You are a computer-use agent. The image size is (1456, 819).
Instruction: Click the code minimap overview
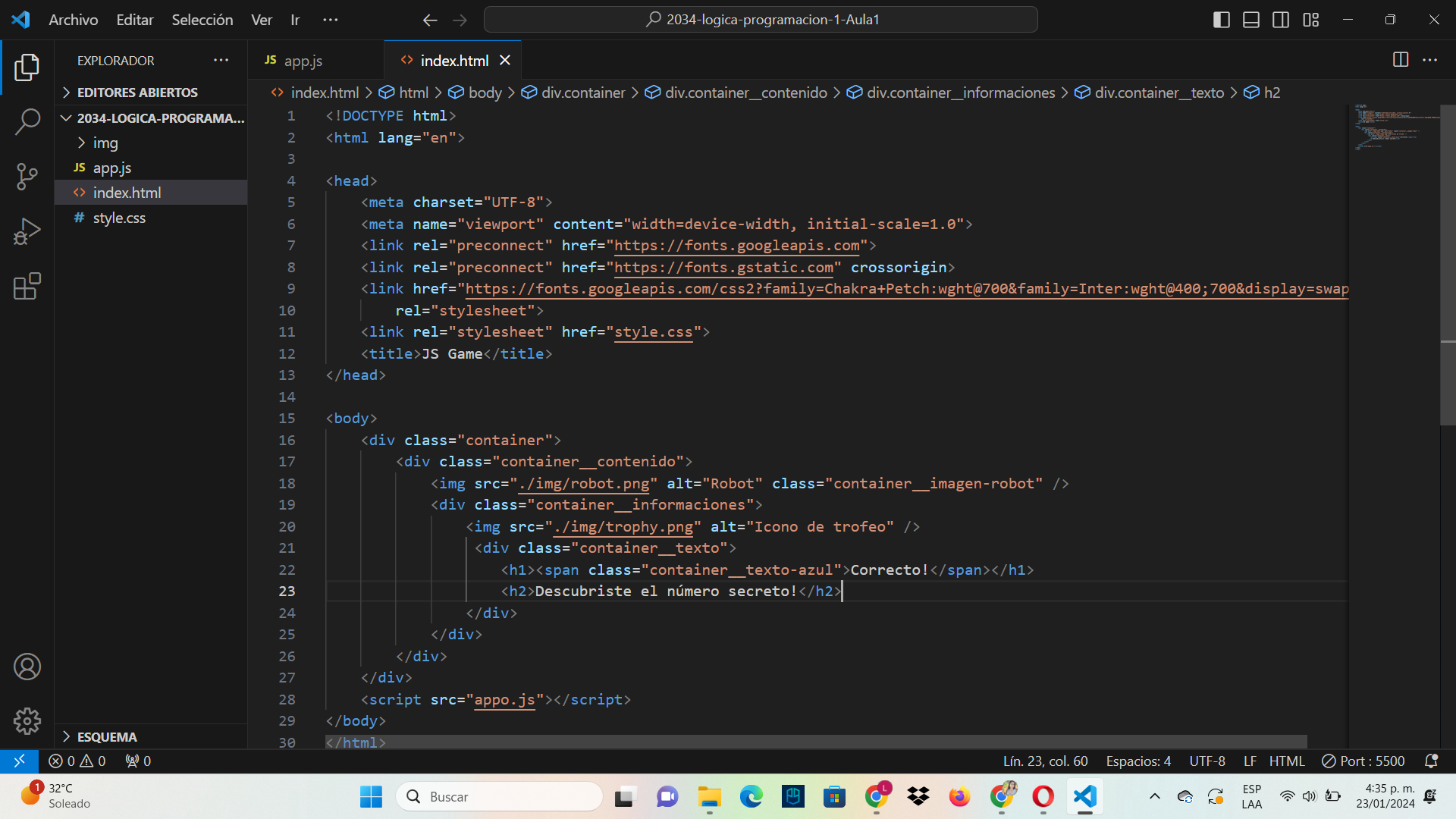click(1394, 127)
